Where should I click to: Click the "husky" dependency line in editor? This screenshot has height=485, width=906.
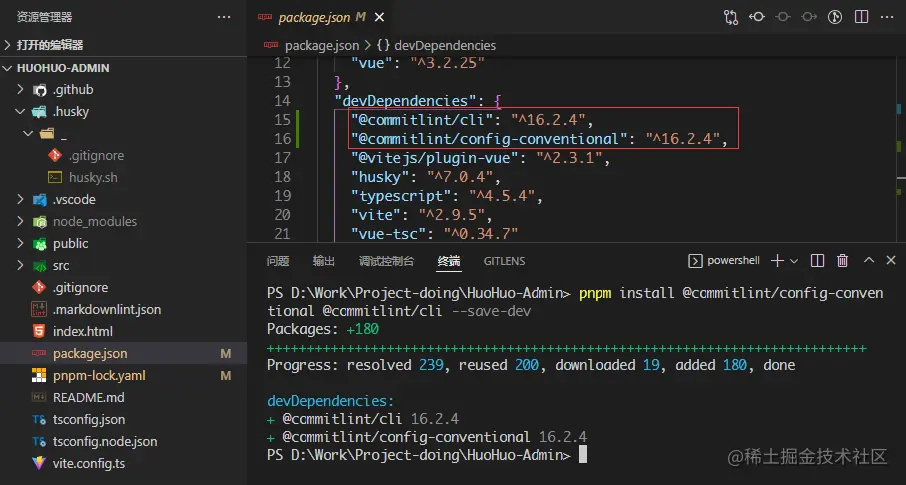pos(426,177)
